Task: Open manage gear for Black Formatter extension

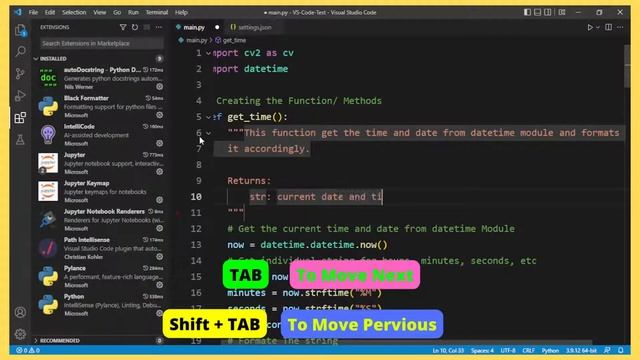Action: (x=160, y=115)
